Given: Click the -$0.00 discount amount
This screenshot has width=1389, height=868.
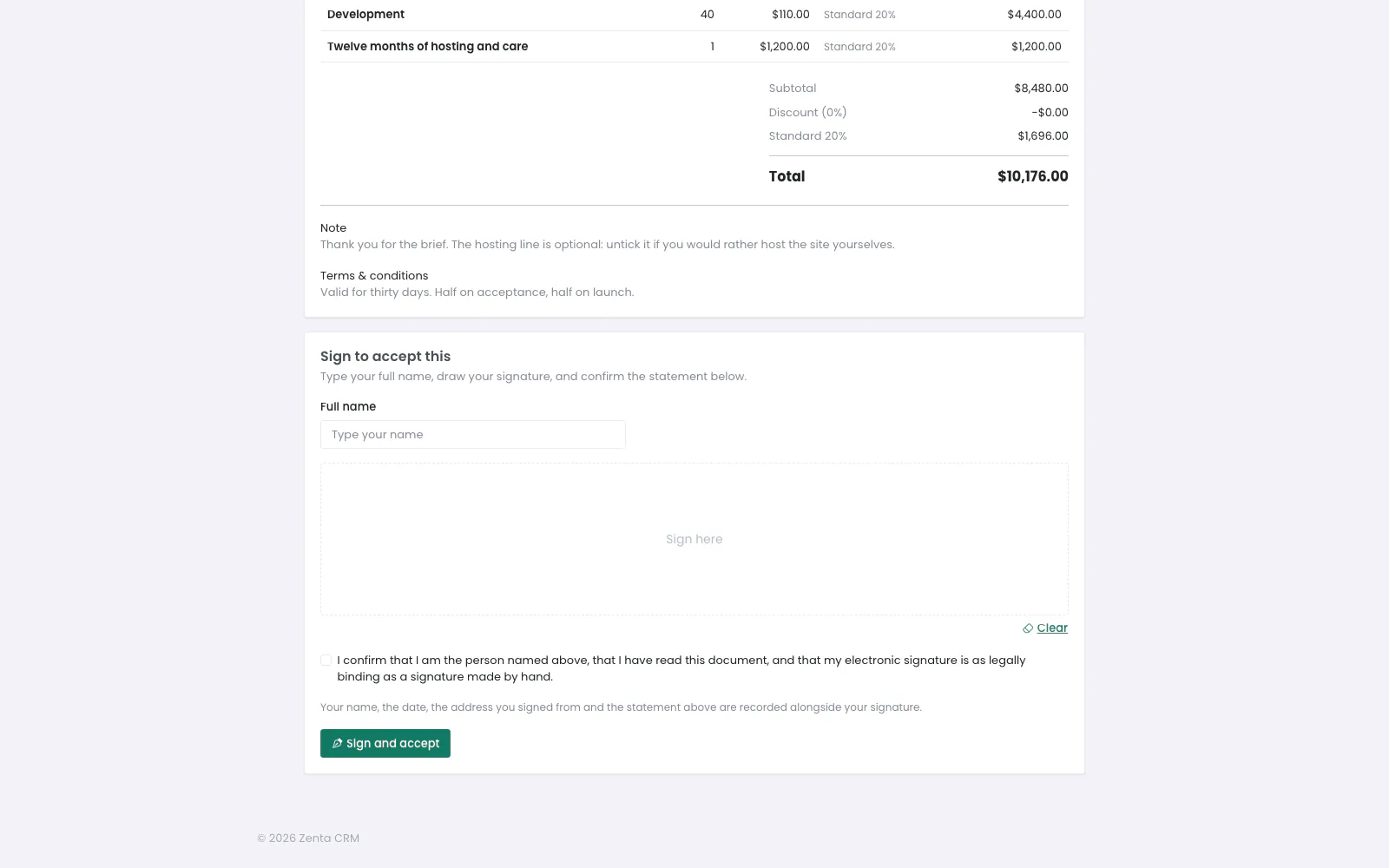Looking at the screenshot, I should coord(1050,113).
